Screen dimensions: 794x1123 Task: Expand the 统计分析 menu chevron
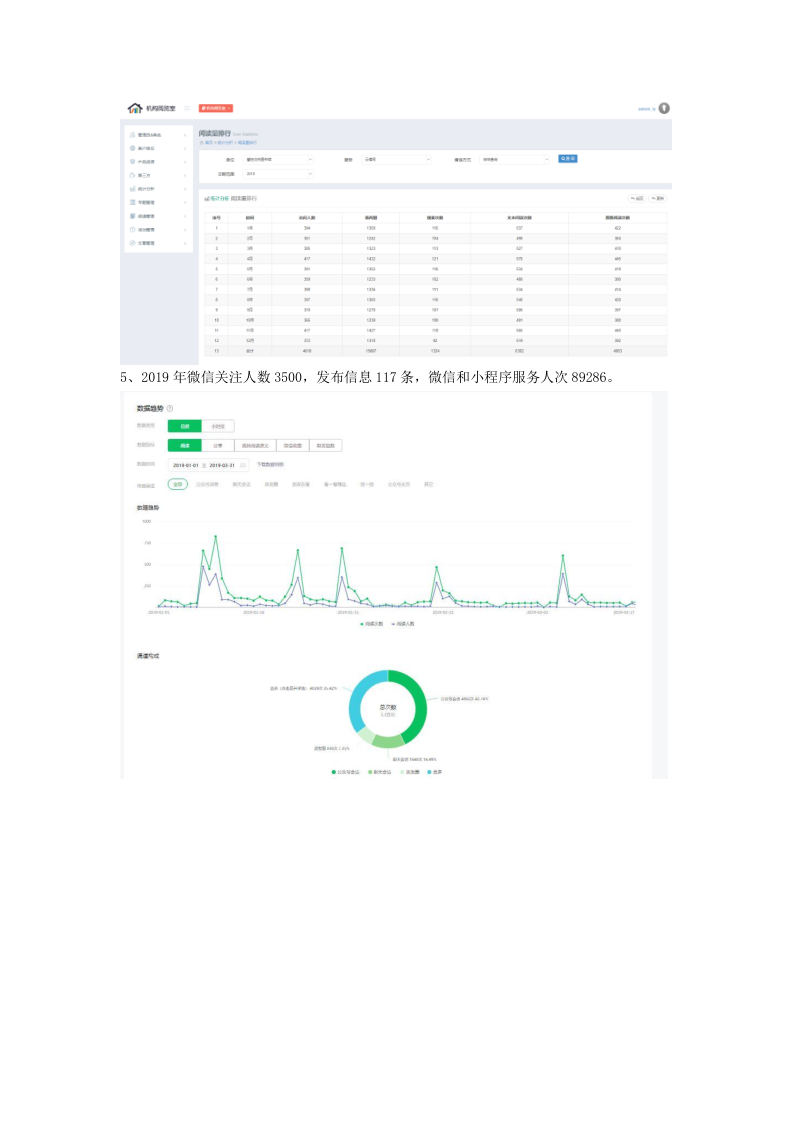pyautogui.click(x=185, y=189)
